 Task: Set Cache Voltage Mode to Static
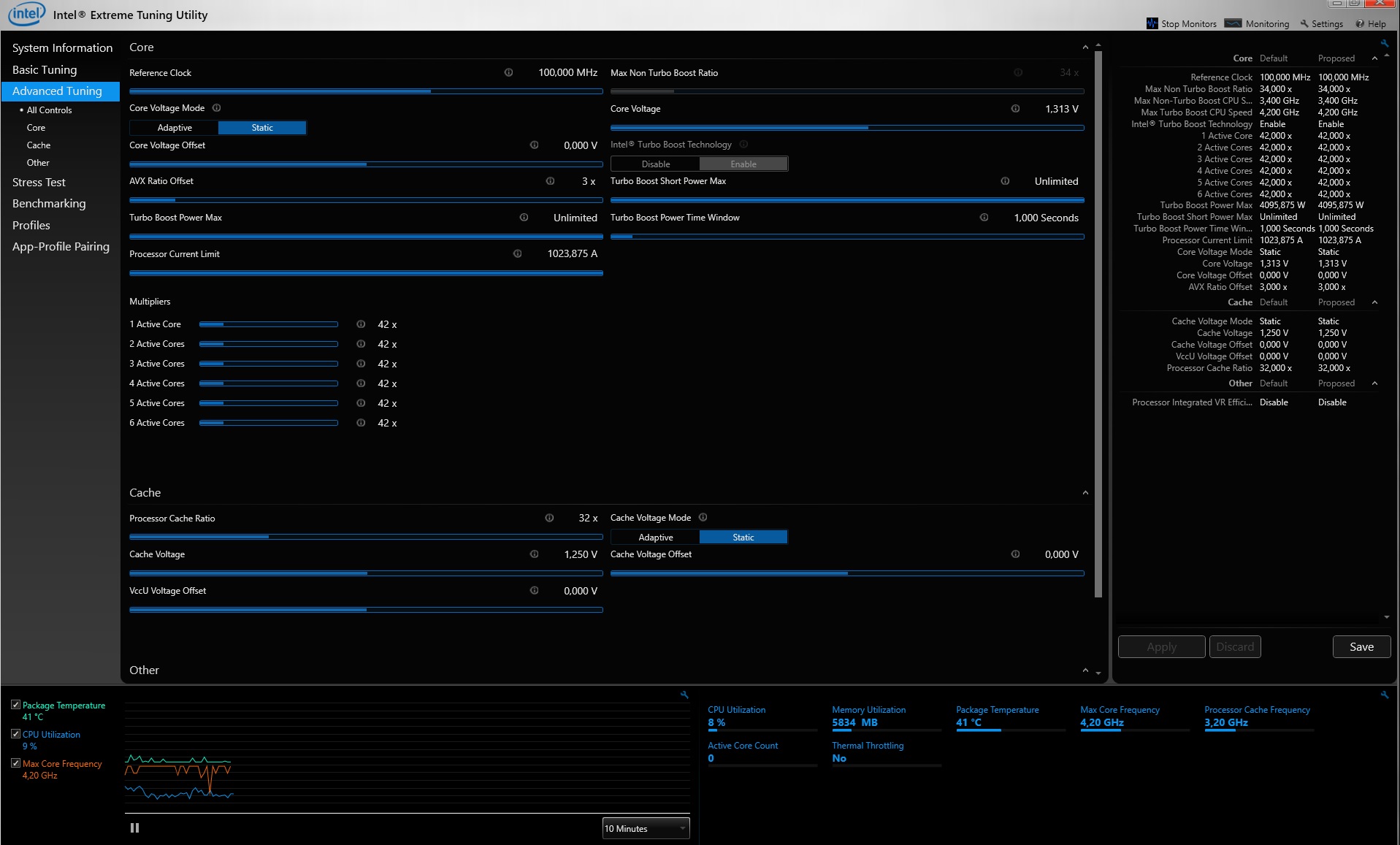coord(743,538)
